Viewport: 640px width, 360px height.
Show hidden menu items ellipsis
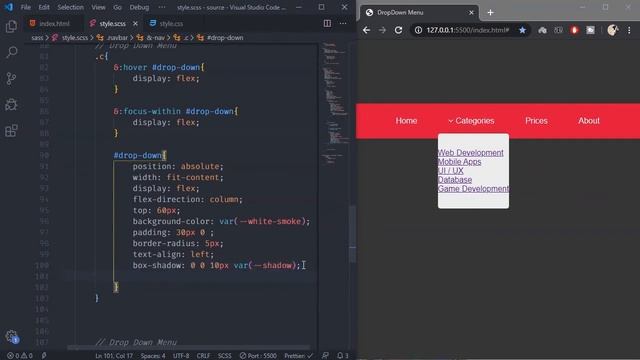point(162,7)
